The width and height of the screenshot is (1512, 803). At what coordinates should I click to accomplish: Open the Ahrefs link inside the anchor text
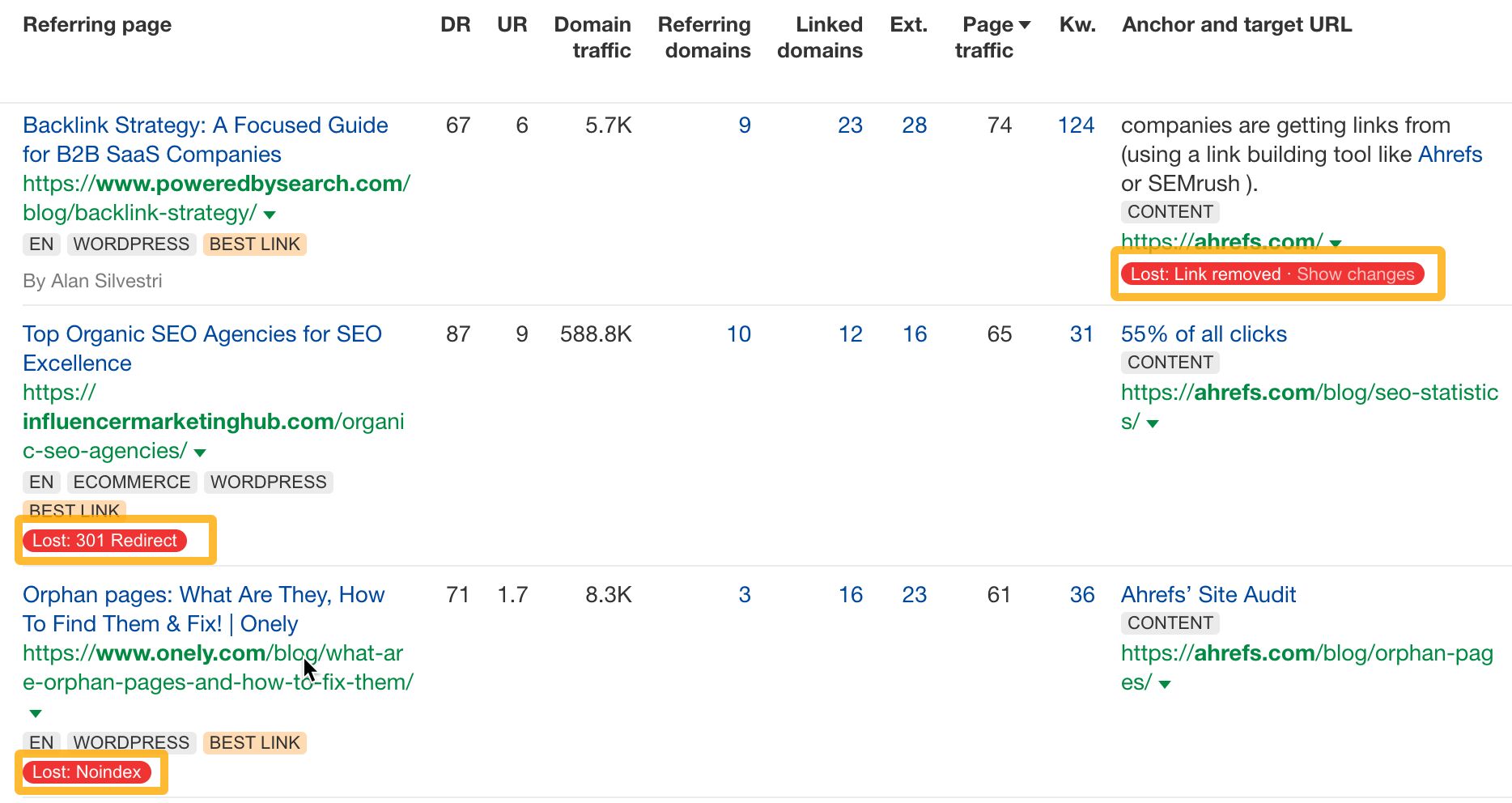[x=1449, y=154]
